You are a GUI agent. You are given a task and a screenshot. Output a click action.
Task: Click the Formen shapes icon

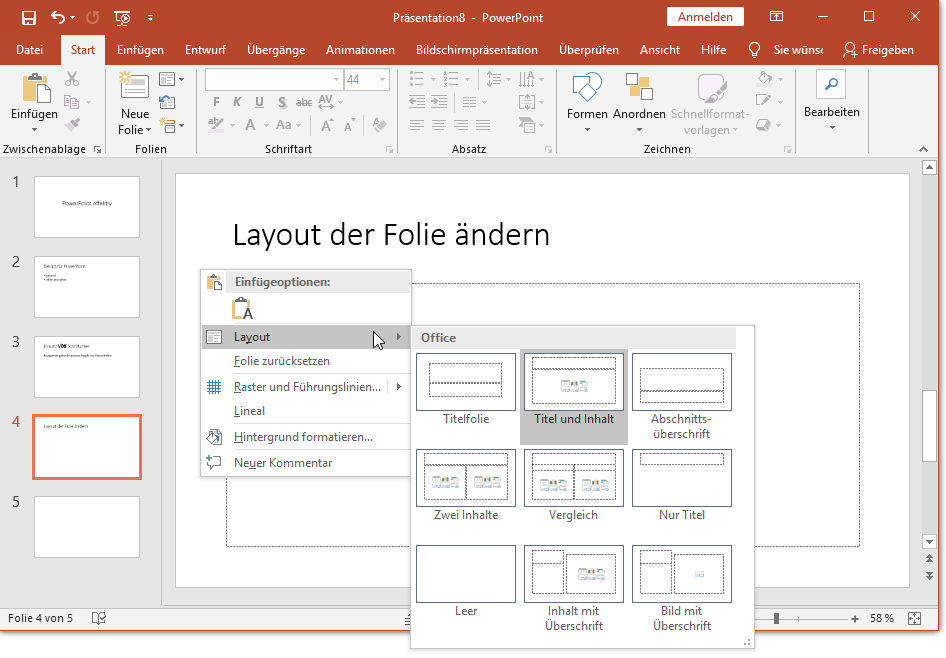pos(587,87)
